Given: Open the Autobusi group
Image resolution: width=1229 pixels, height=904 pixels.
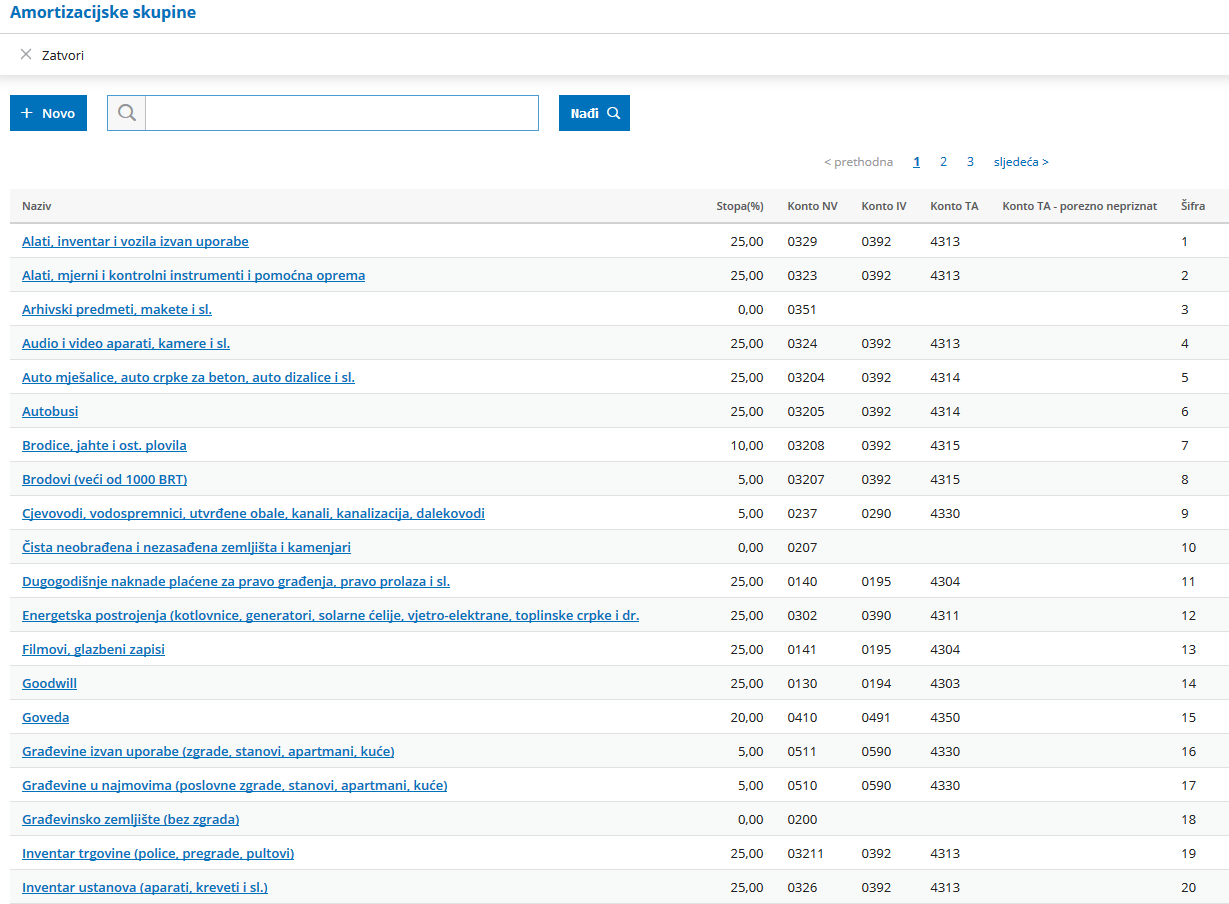Looking at the screenshot, I should 50,411.
